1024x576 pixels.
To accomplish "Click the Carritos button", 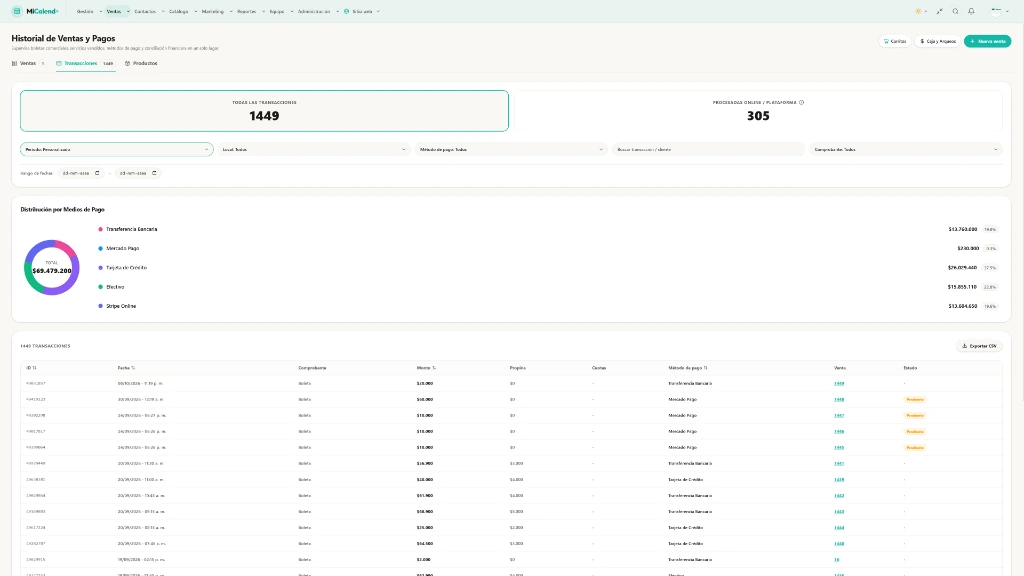I will tap(895, 41).
